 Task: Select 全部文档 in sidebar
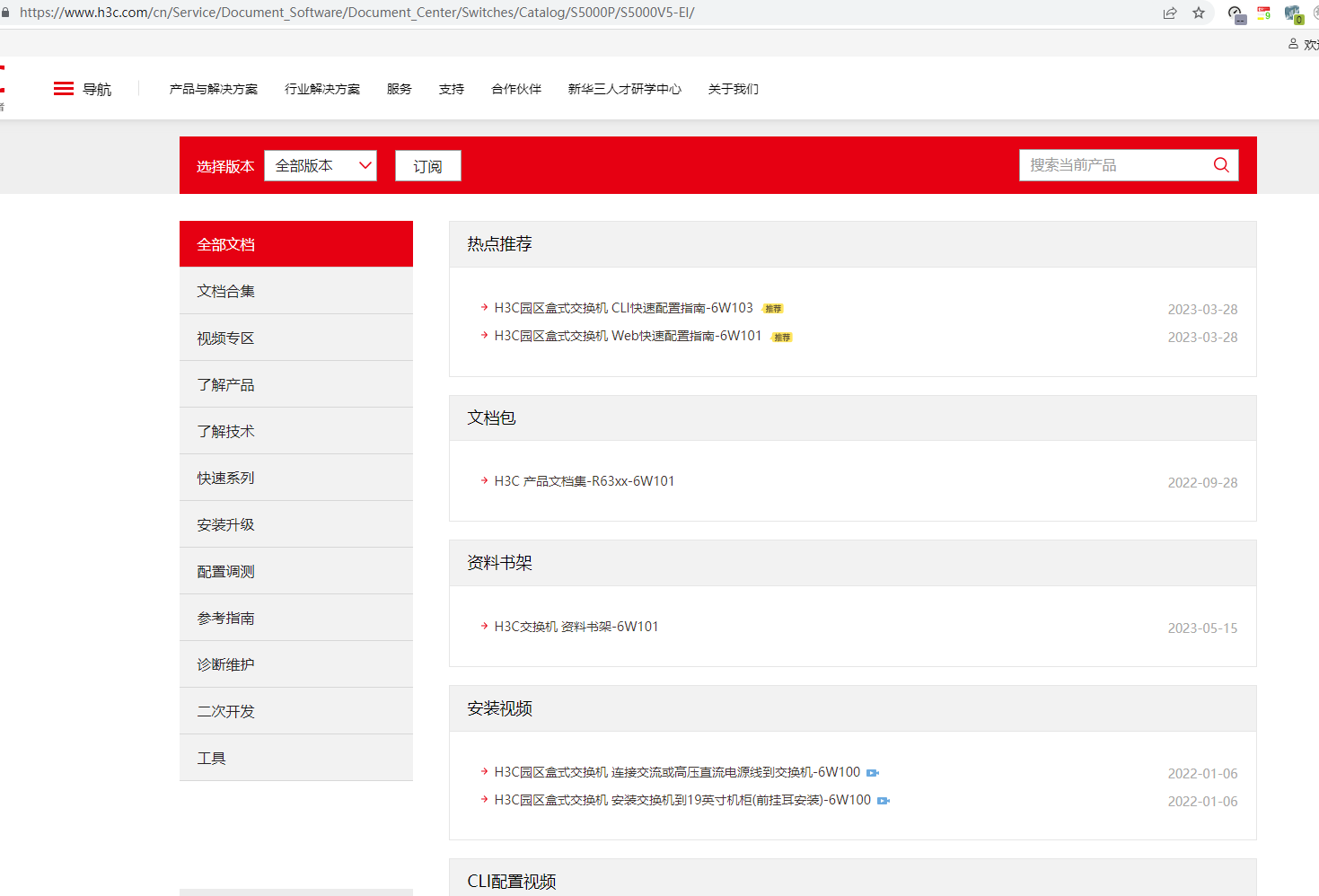[x=296, y=244]
